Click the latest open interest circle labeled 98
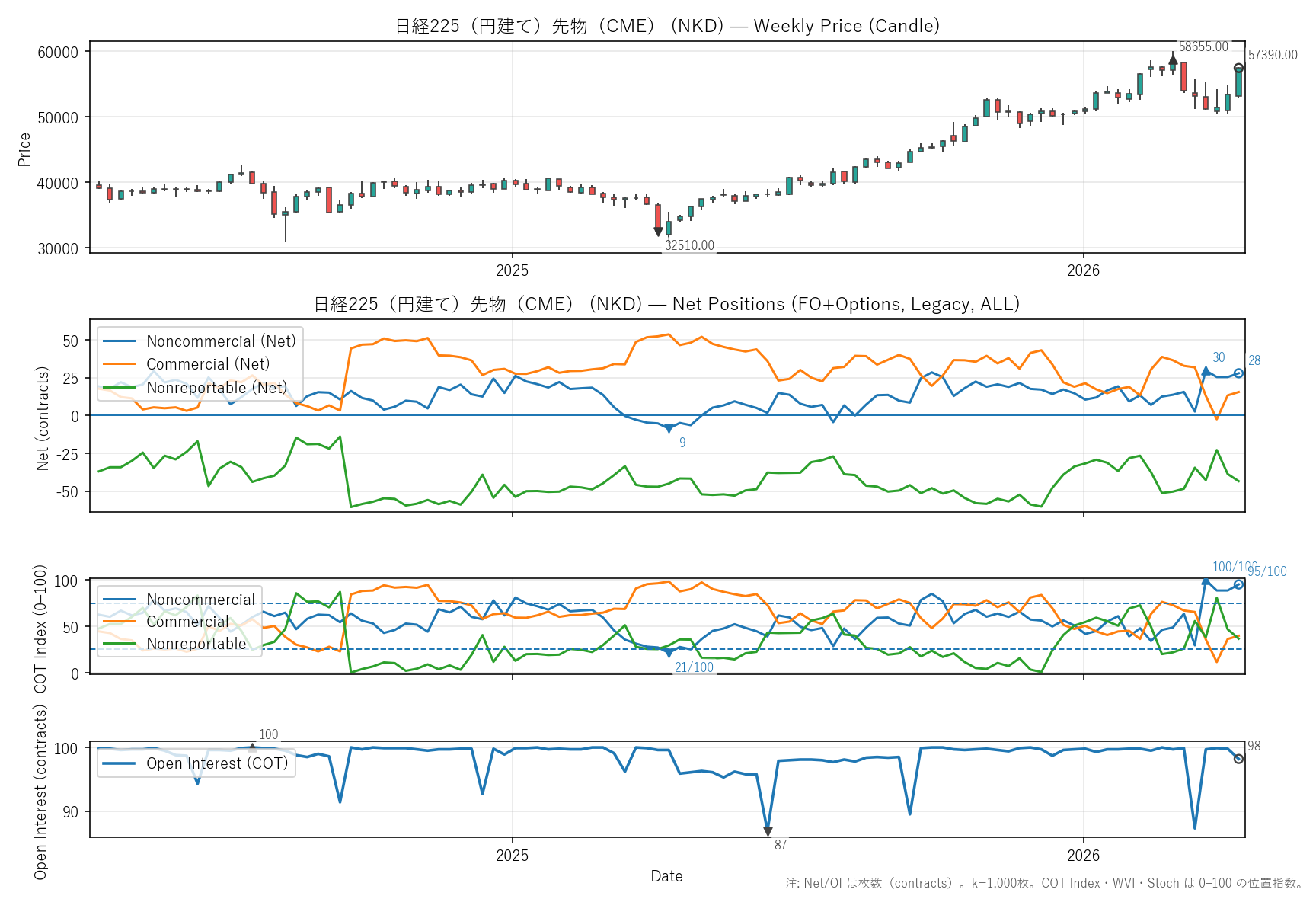This screenshot has height=899, width=1316. pyautogui.click(x=1238, y=759)
